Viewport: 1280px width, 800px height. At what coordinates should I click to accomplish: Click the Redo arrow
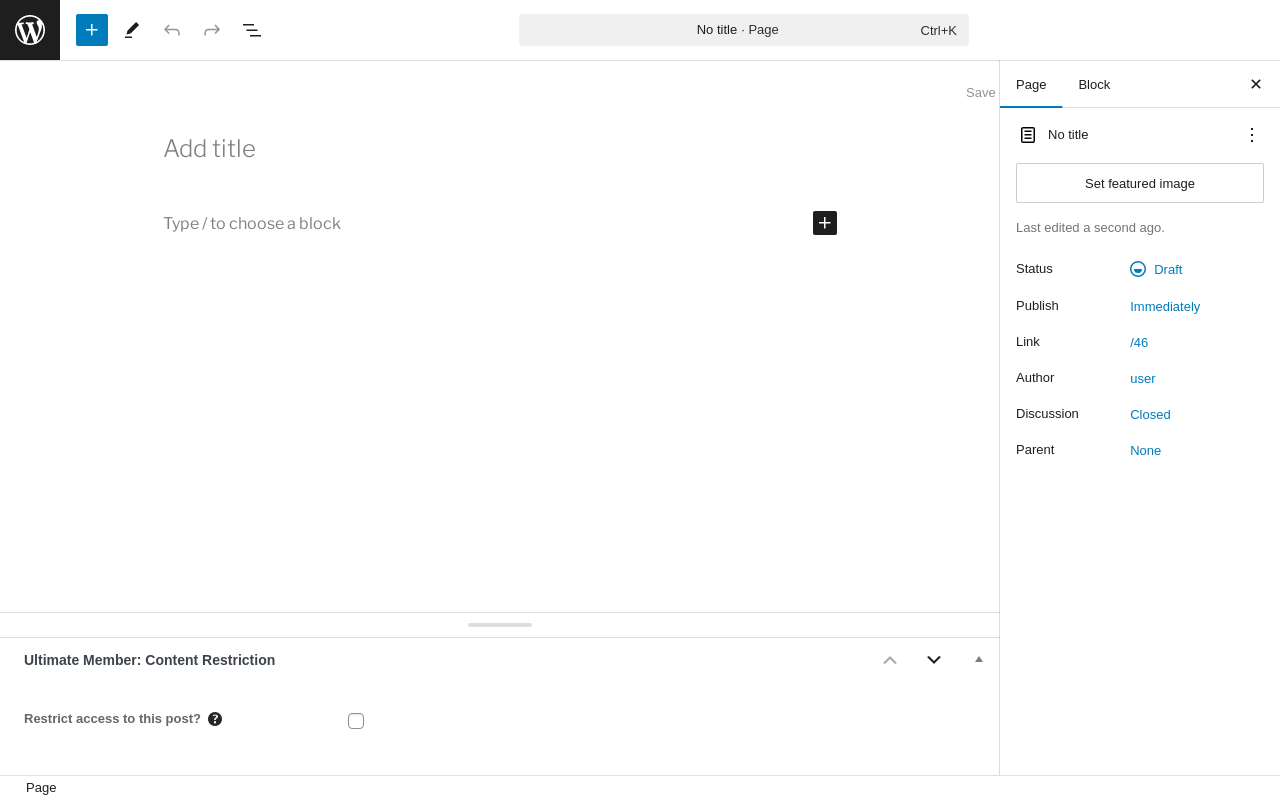212,30
